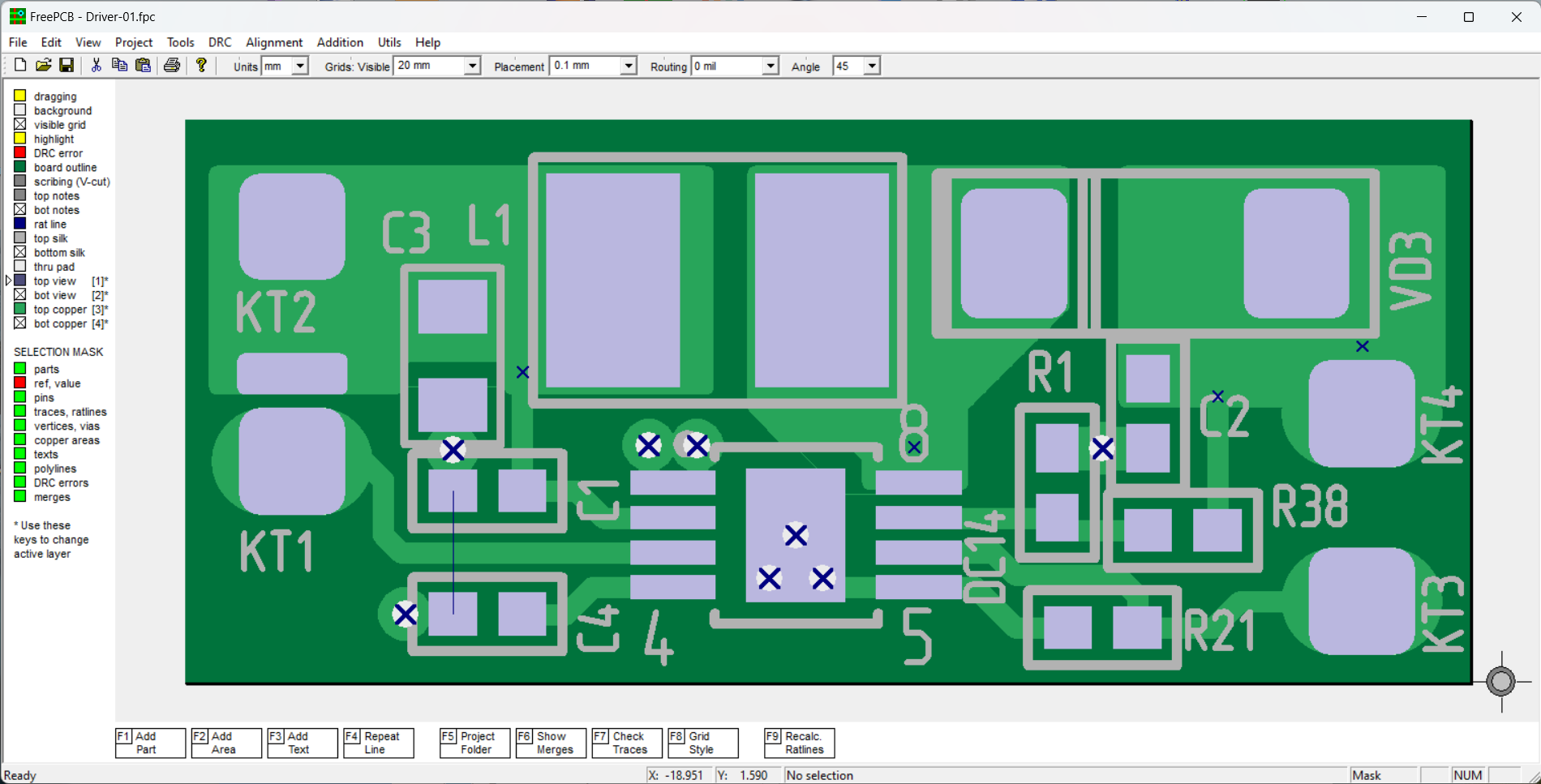This screenshot has height=784, width=1541.
Task: Toggle the bottom silk layer checkbox
Action: [20, 252]
